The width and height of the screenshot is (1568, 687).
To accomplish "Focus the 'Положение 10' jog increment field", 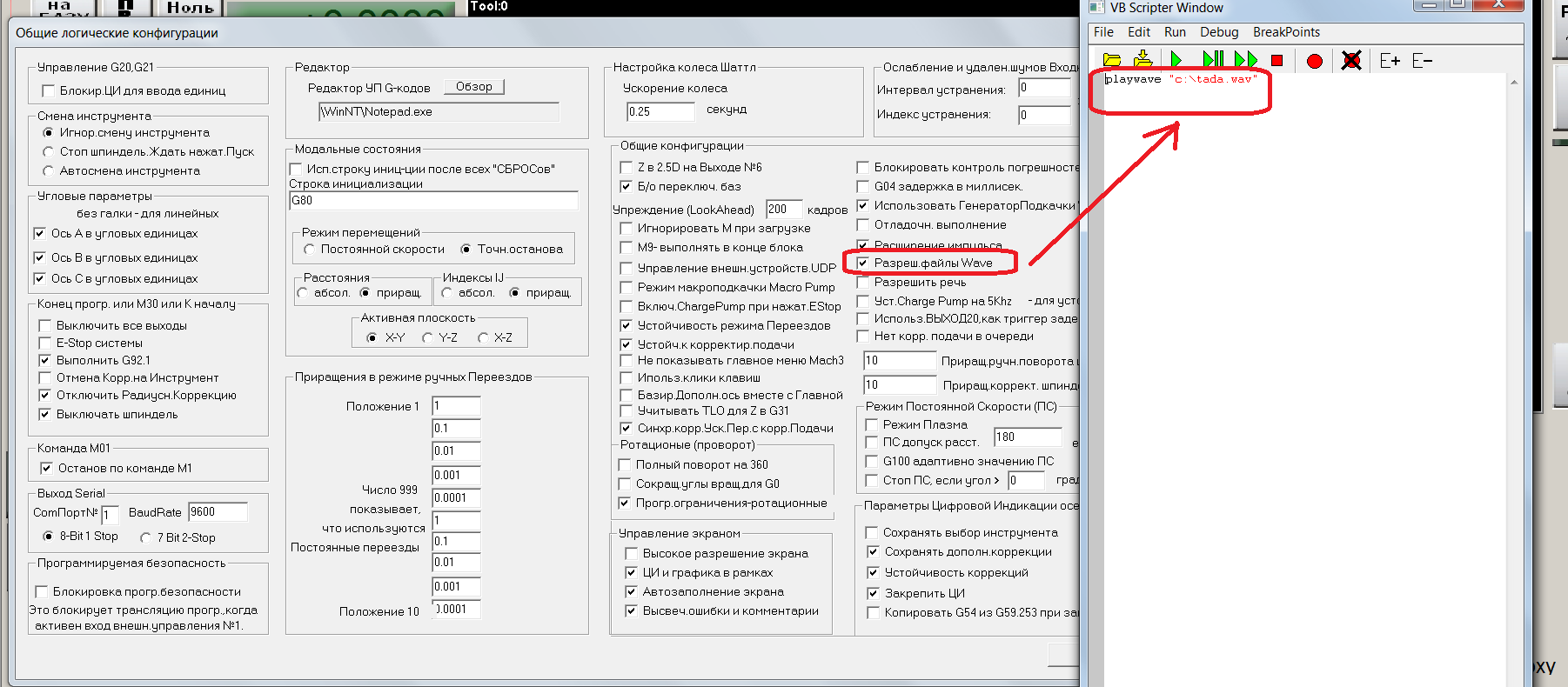I will pos(456,610).
